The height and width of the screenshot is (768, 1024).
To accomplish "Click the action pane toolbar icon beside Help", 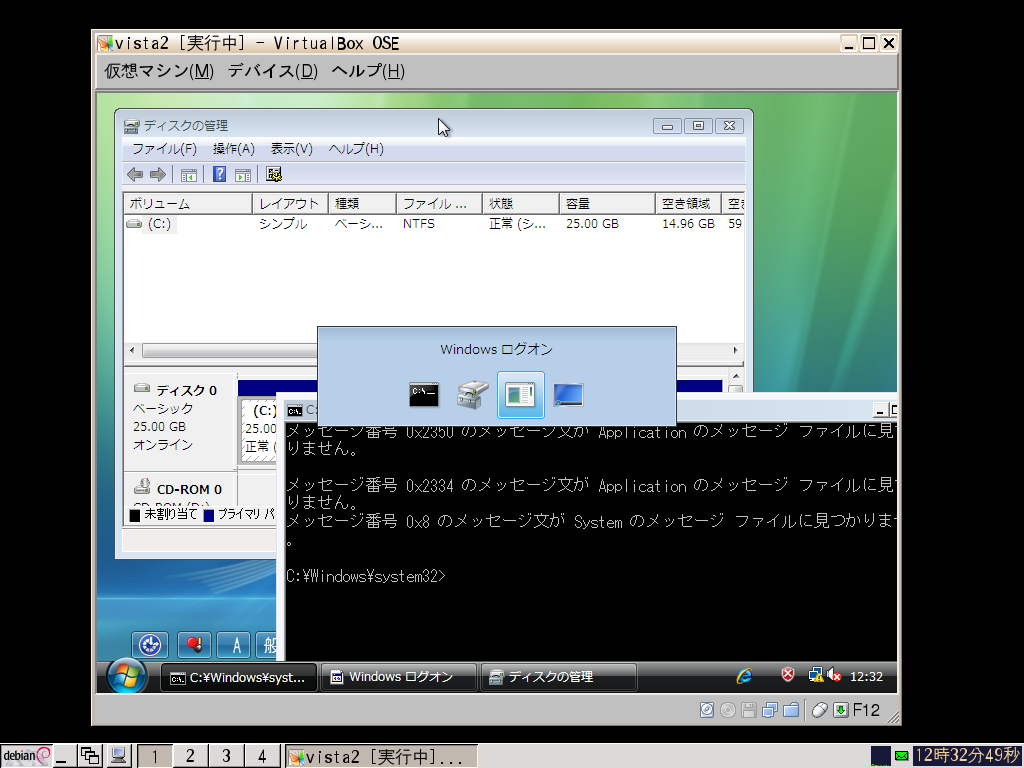I will click(243, 174).
